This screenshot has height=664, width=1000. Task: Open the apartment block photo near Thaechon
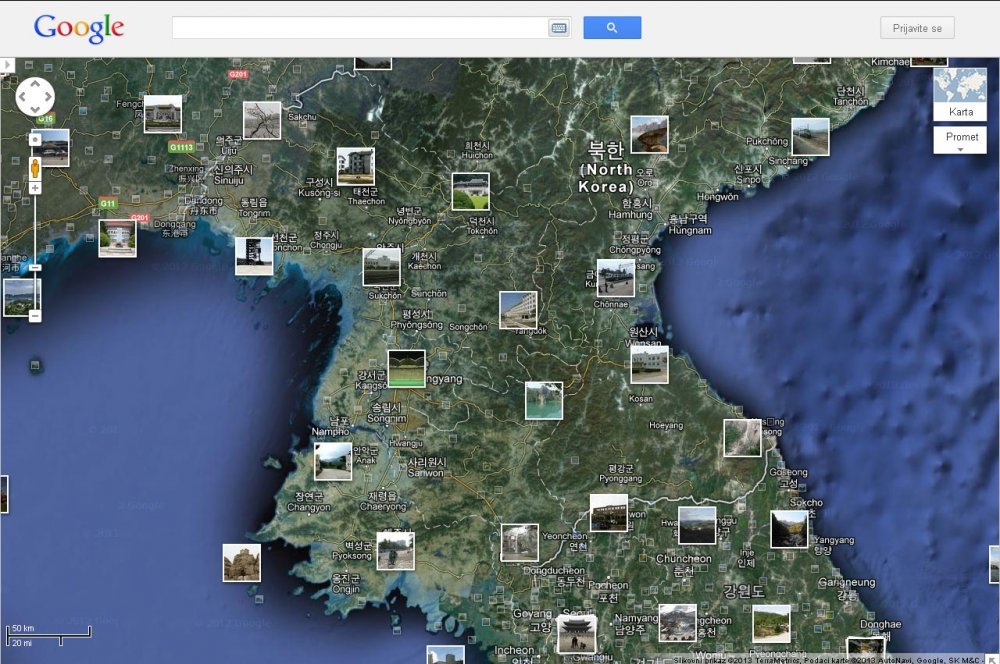point(356,166)
